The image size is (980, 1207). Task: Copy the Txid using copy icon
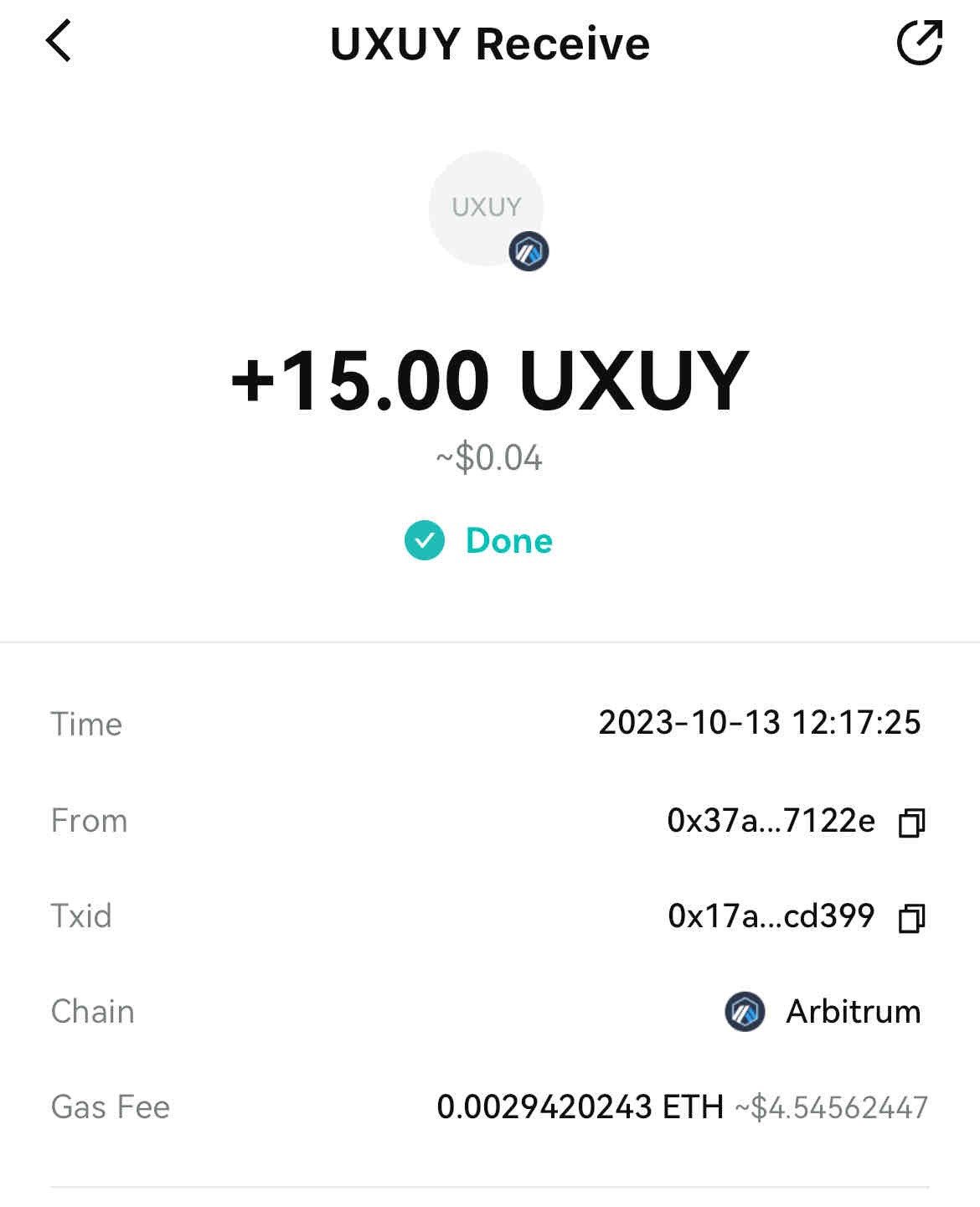click(911, 918)
